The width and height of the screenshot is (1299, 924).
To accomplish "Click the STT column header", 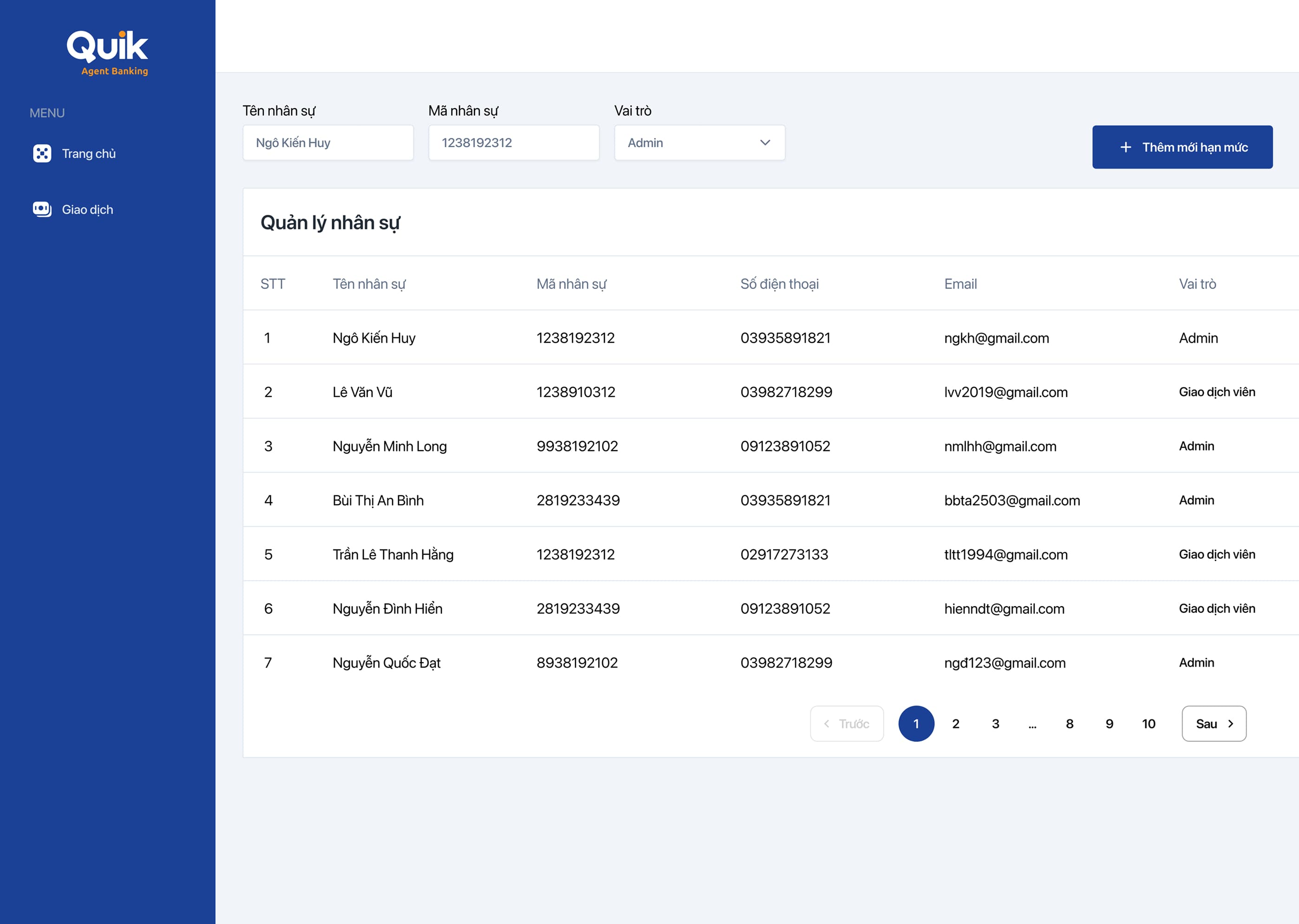I will pos(273,284).
